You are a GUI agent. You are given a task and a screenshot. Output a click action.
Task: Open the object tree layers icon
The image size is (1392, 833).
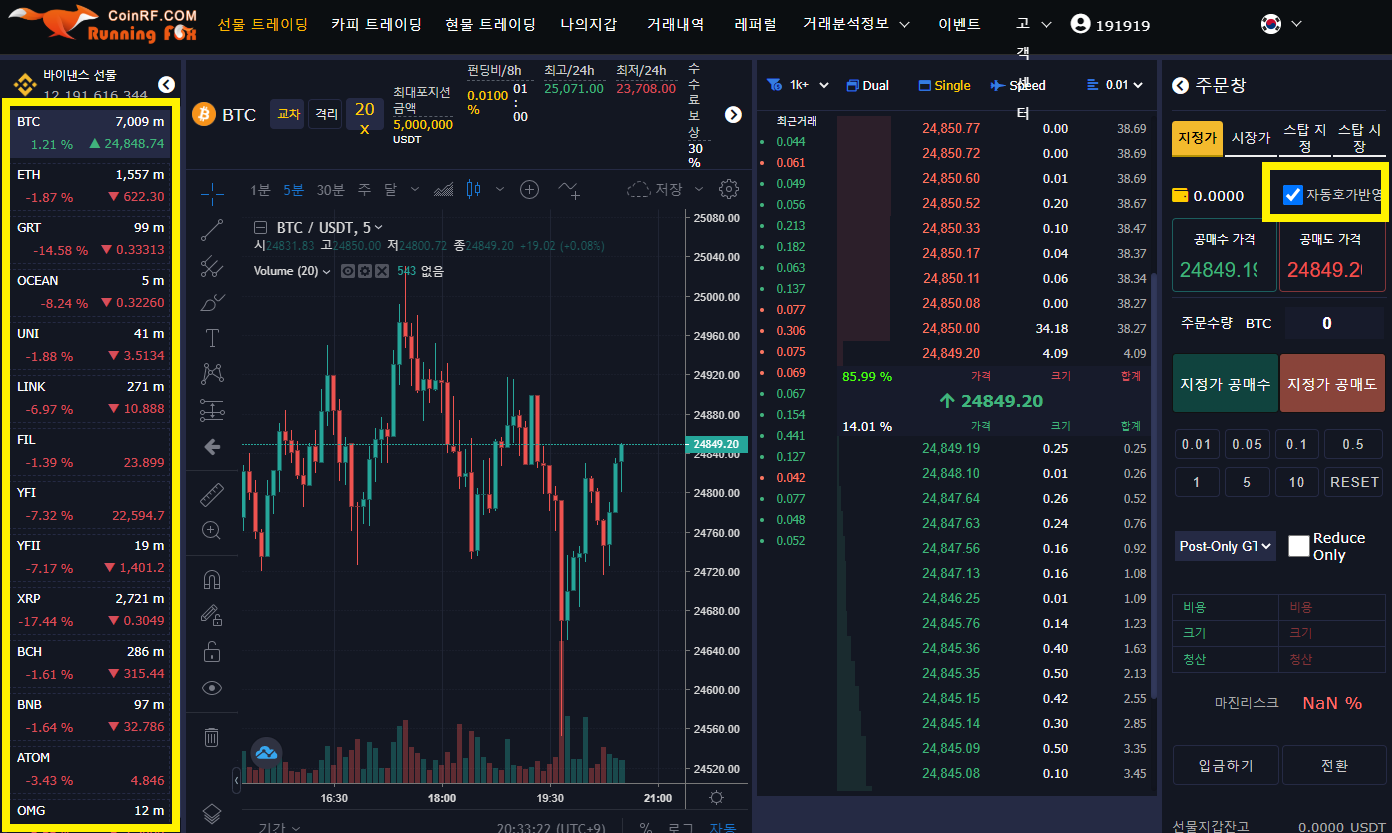212,813
